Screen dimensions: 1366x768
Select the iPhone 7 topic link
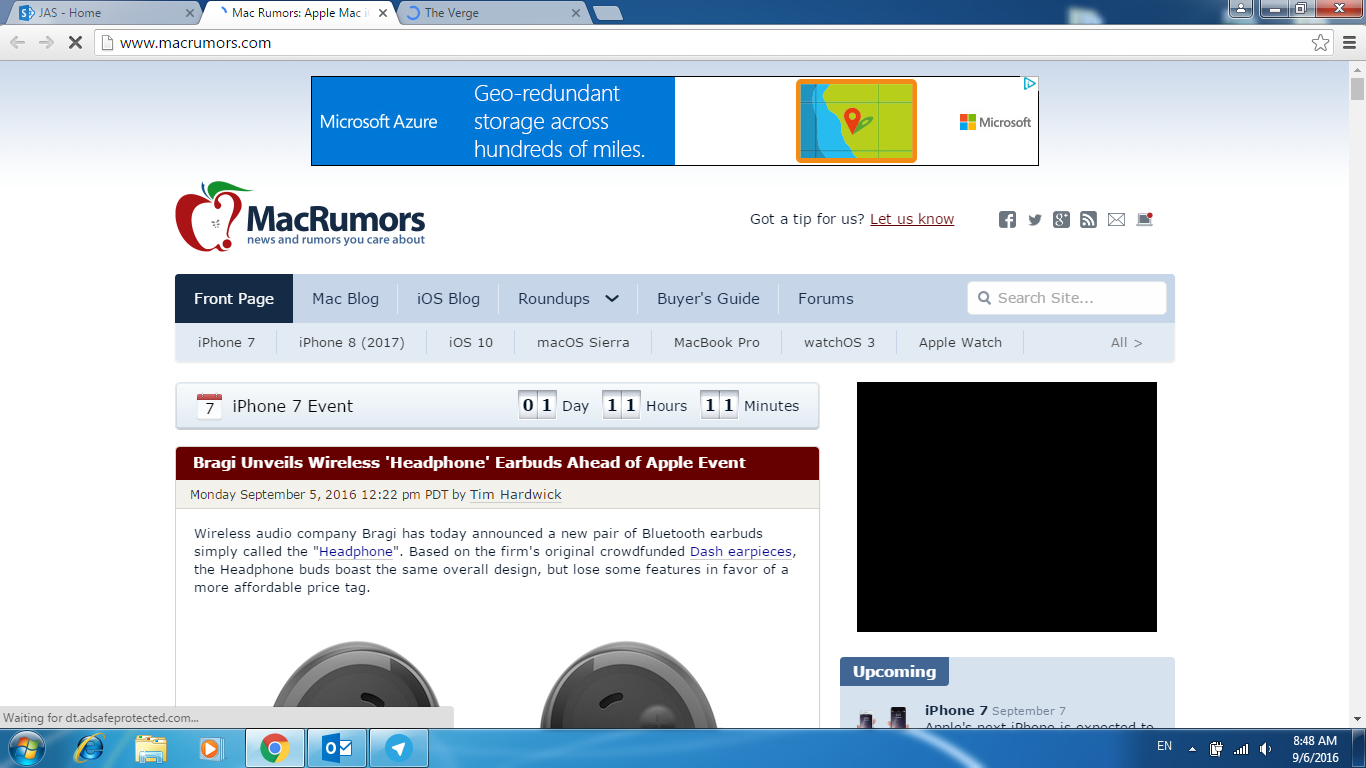point(227,342)
